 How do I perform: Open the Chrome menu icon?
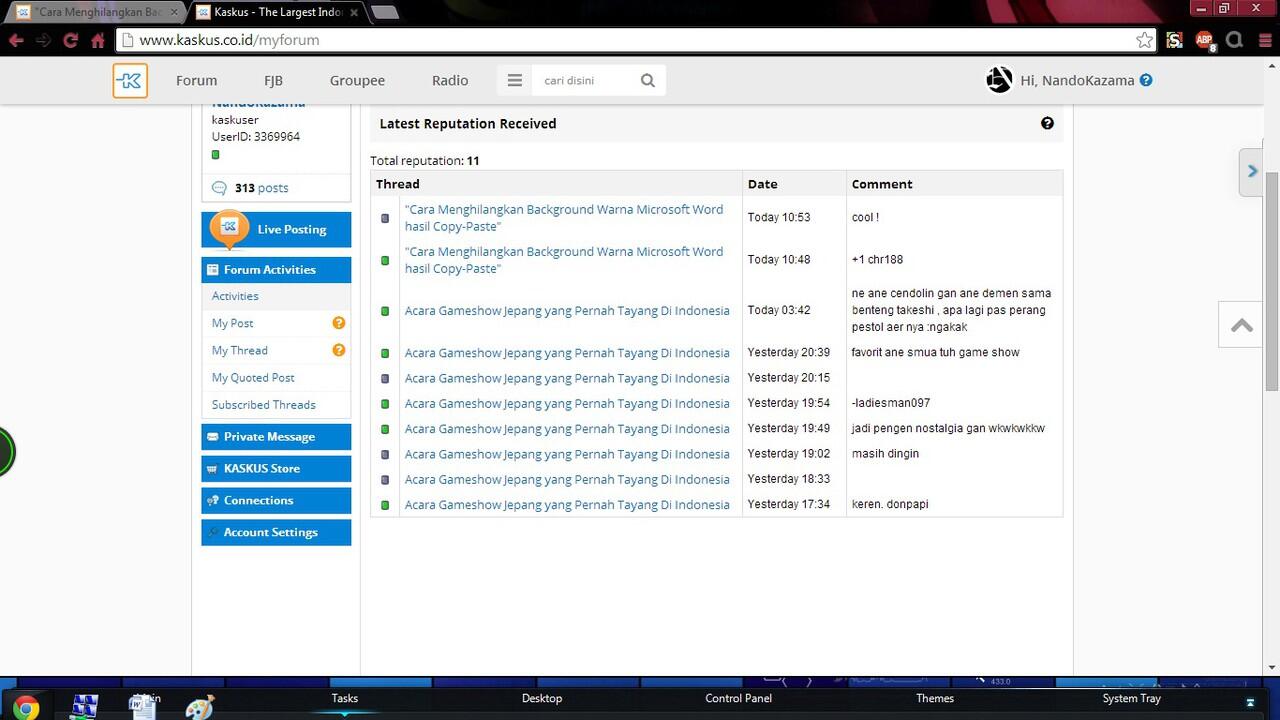click(1265, 40)
